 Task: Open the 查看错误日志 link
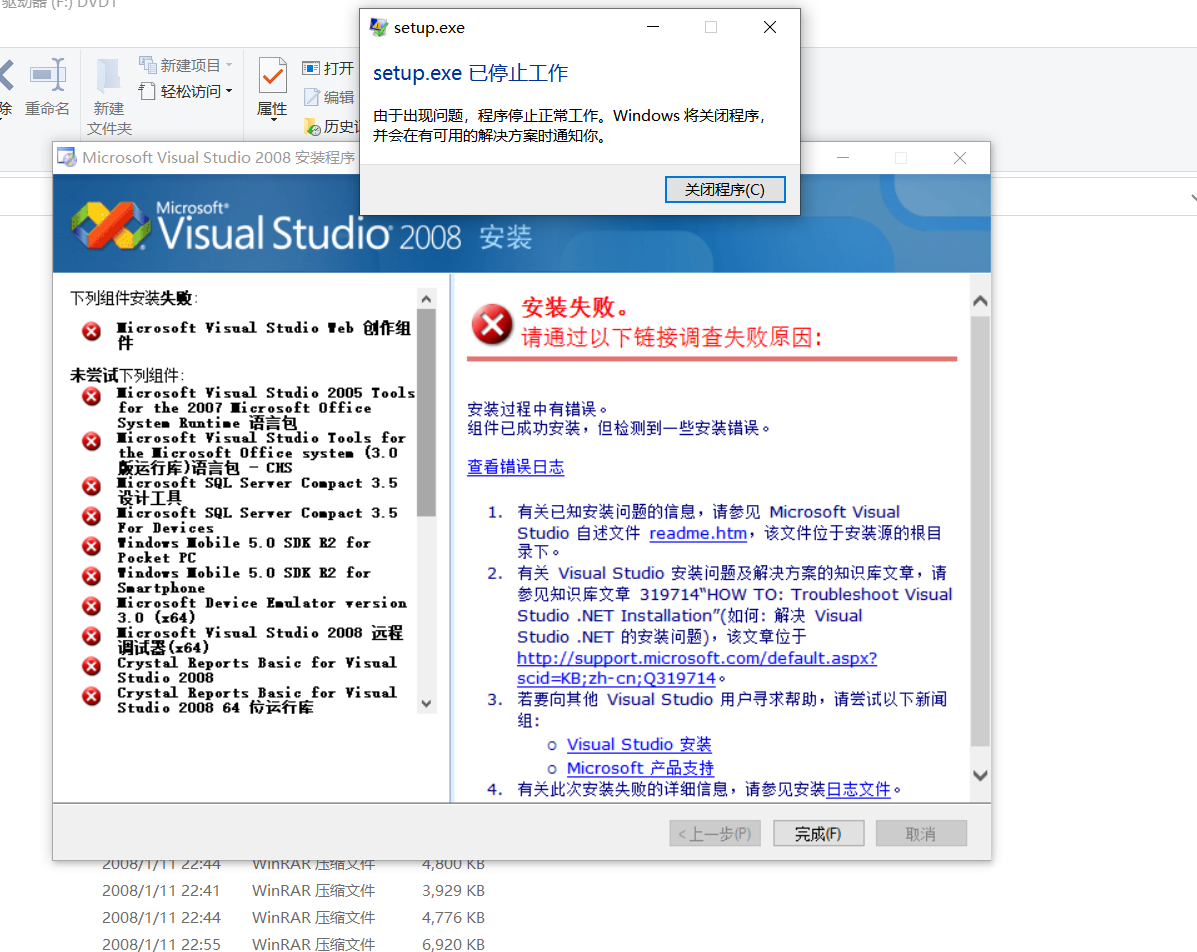(515, 466)
